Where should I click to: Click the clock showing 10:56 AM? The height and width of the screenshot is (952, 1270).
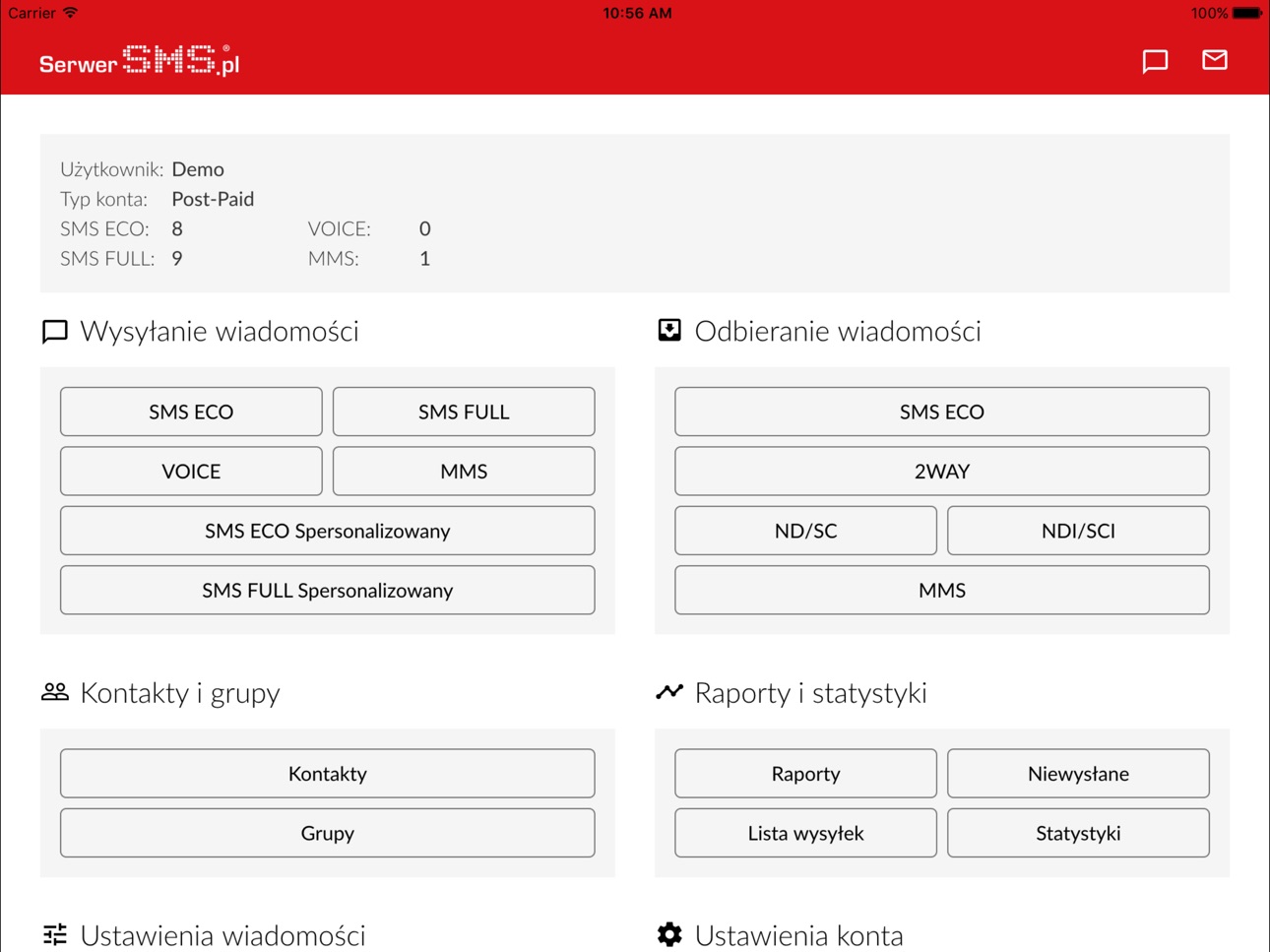tap(637, 13)
